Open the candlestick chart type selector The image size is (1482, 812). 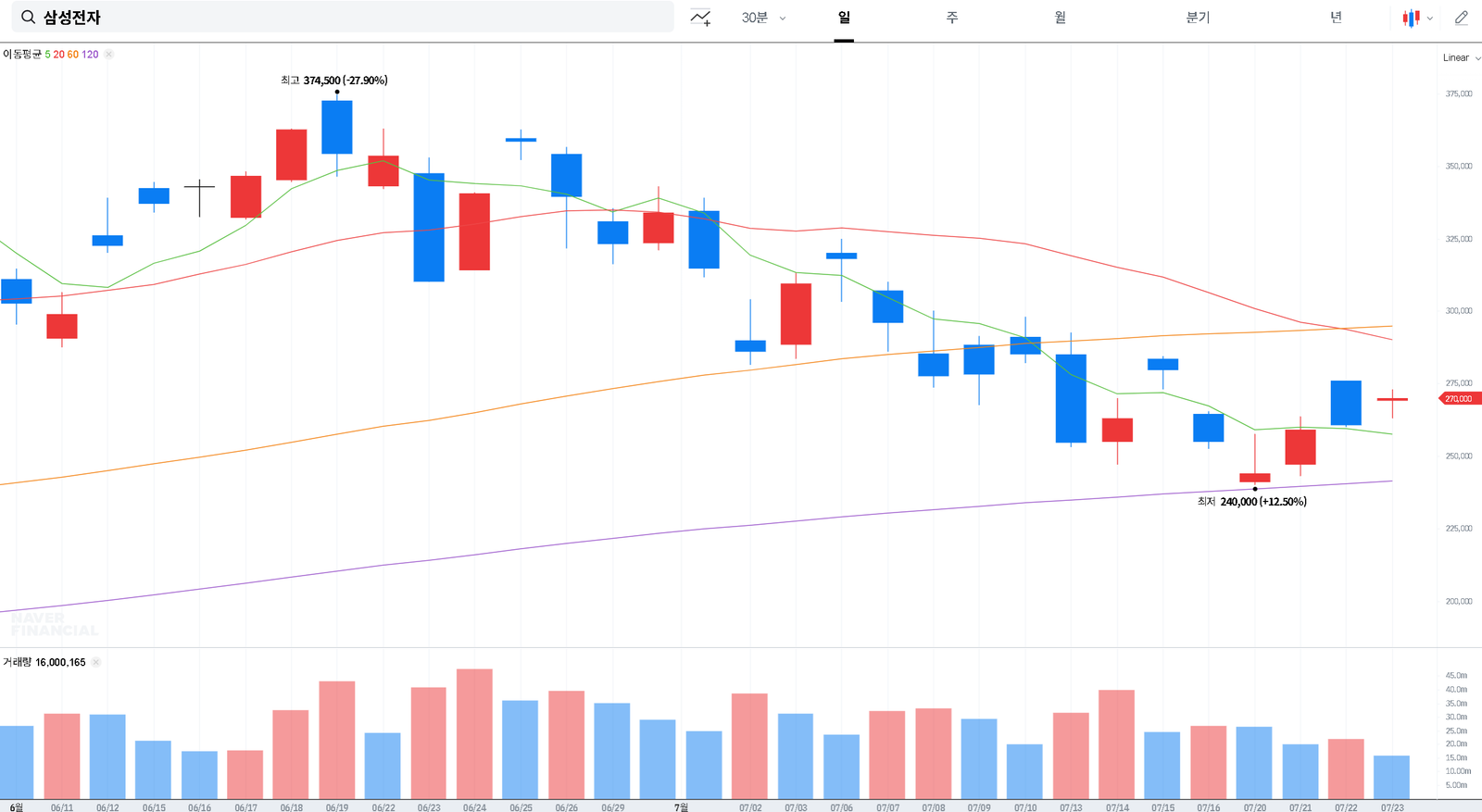pos(1417,18)
